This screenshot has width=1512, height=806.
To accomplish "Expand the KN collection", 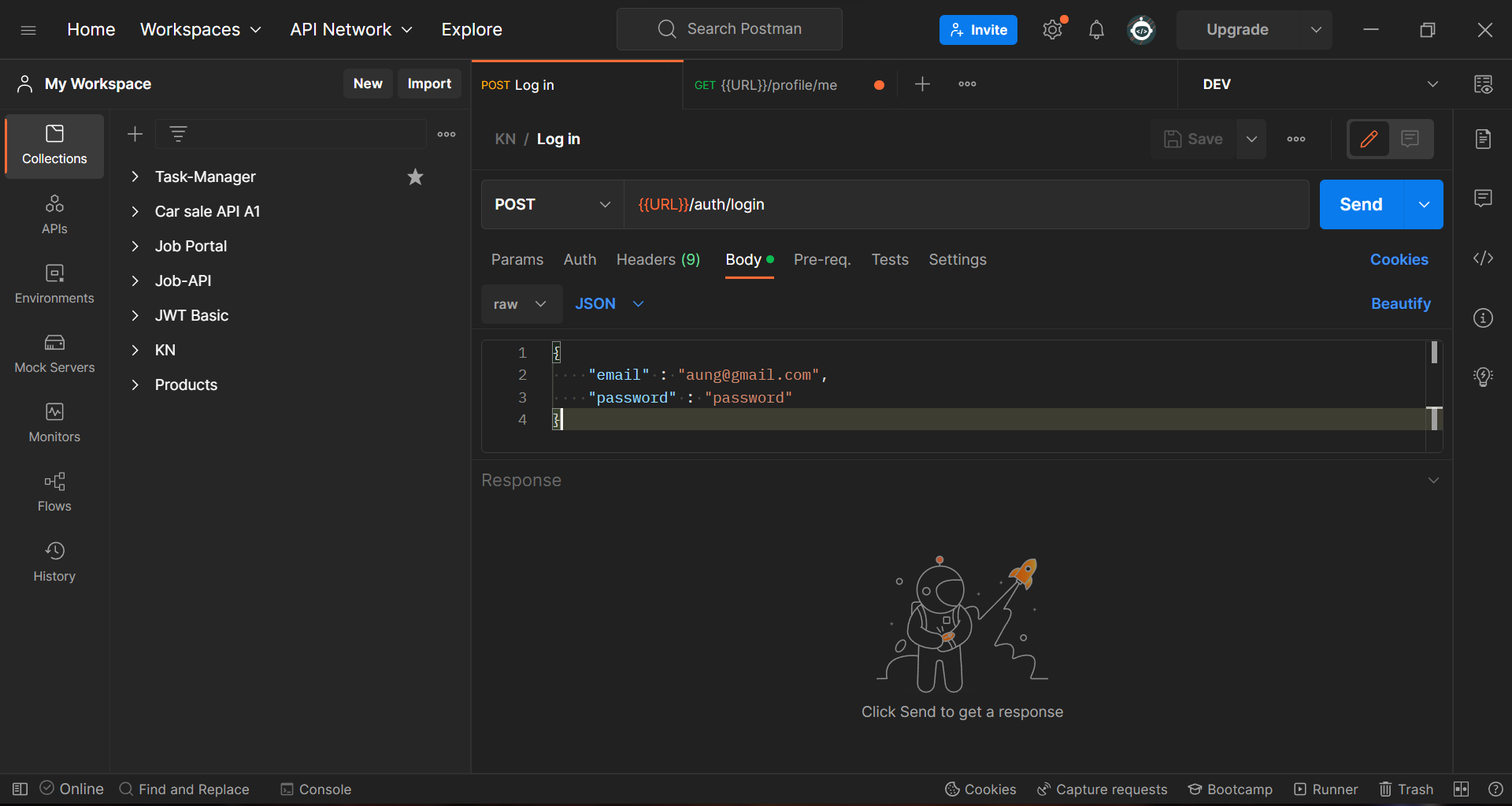I will click(x=135, y=351).
